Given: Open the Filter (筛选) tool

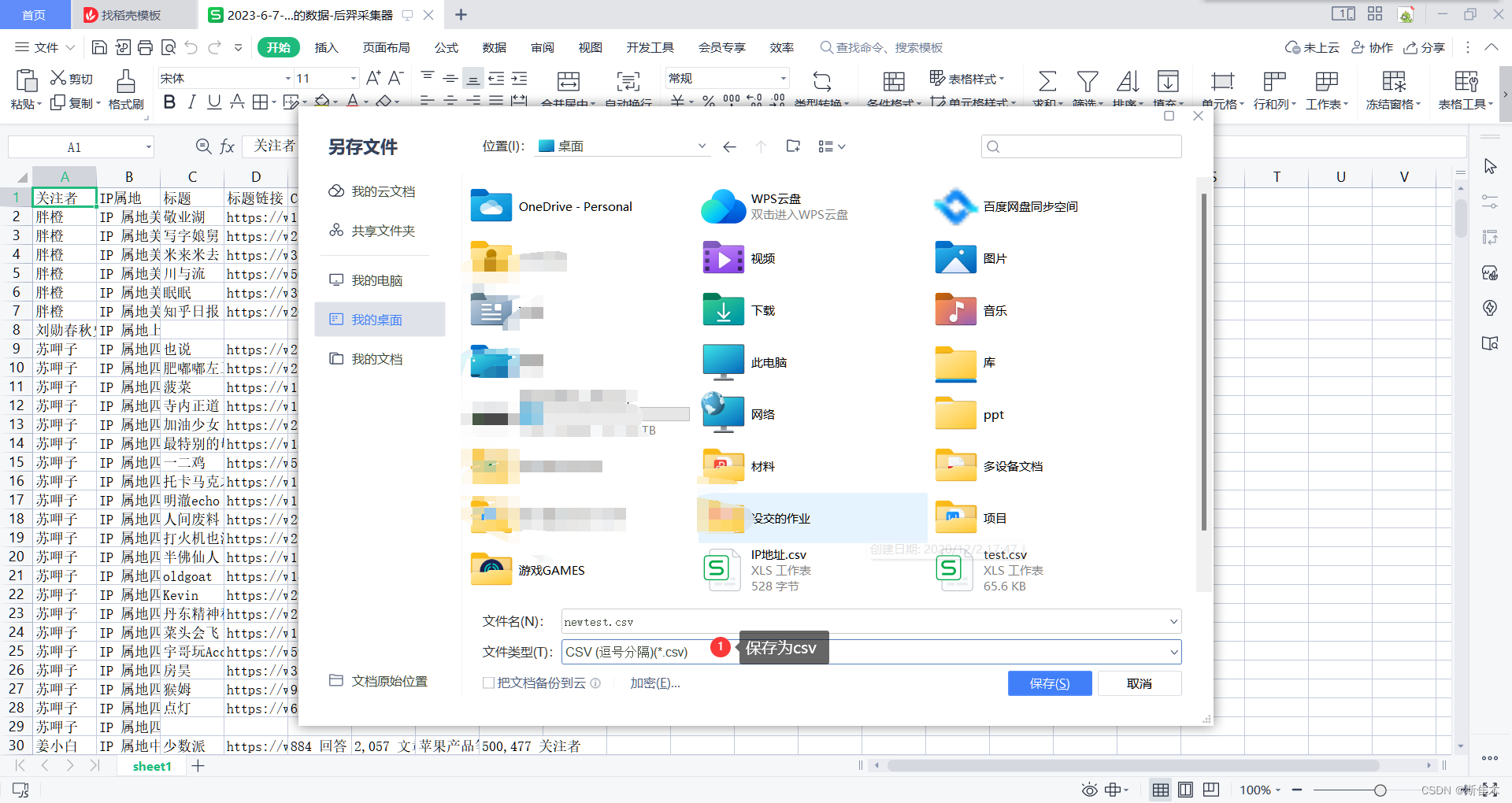Looking at the screenshot, I should [1088, 88].
